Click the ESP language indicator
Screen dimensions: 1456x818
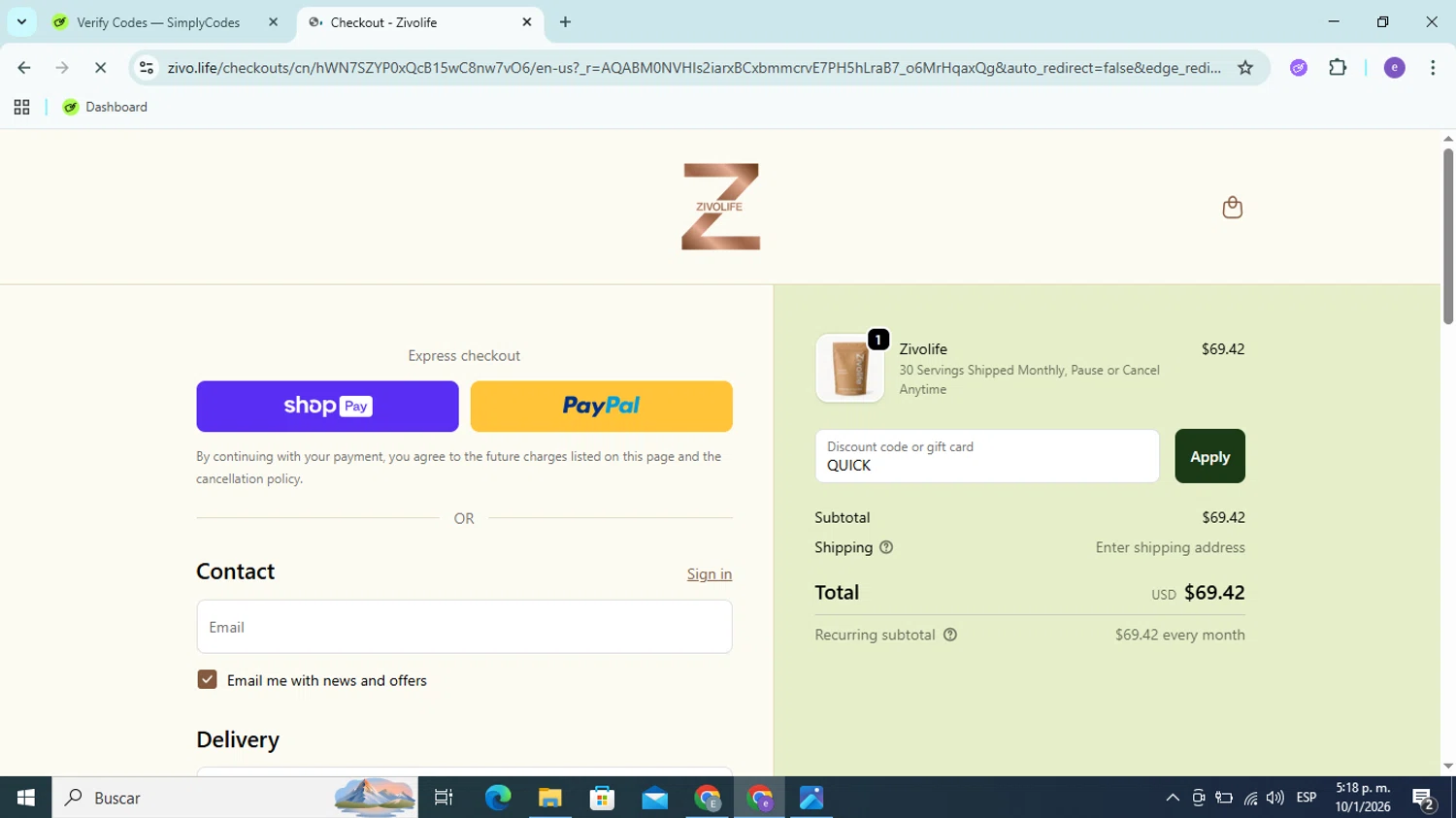pyautogui.click(x=1307, y=798)
